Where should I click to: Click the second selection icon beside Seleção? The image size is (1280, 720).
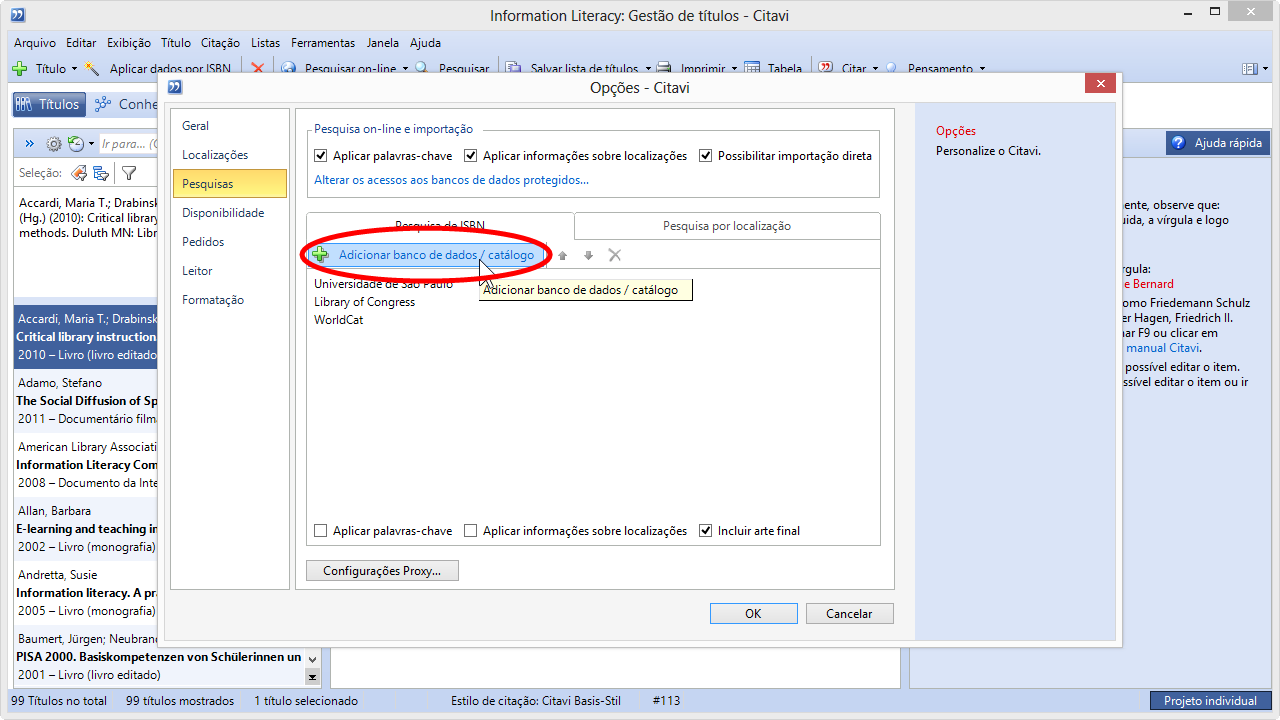tap(101, 173)
